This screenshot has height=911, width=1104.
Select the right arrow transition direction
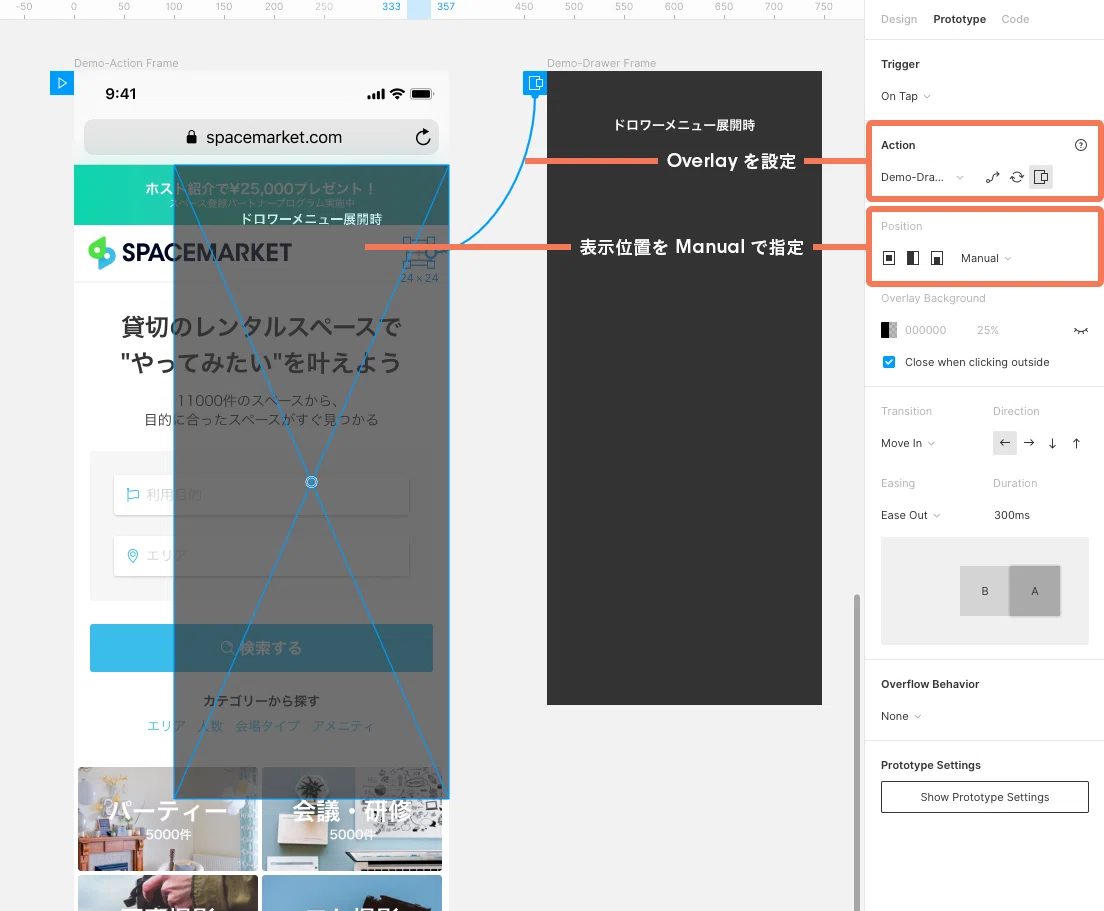pos(1029,443)
